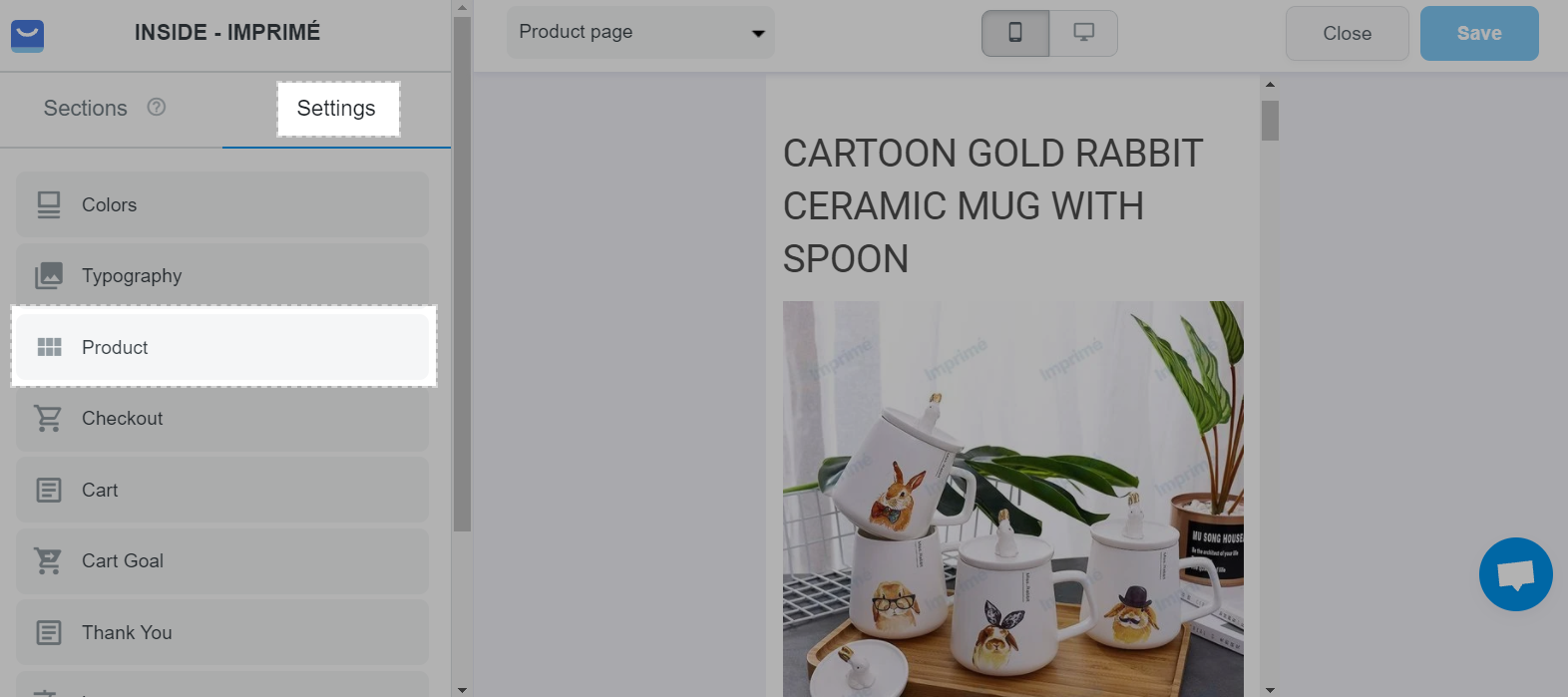Switch to the Sections tab
The width and height of the screenshot is (1568, 697).
(x=86, y=108)
